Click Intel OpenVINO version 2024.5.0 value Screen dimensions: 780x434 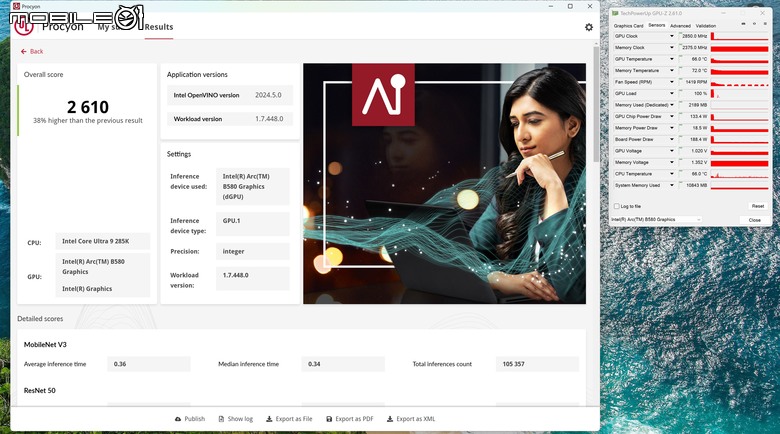tap(268, 95)
